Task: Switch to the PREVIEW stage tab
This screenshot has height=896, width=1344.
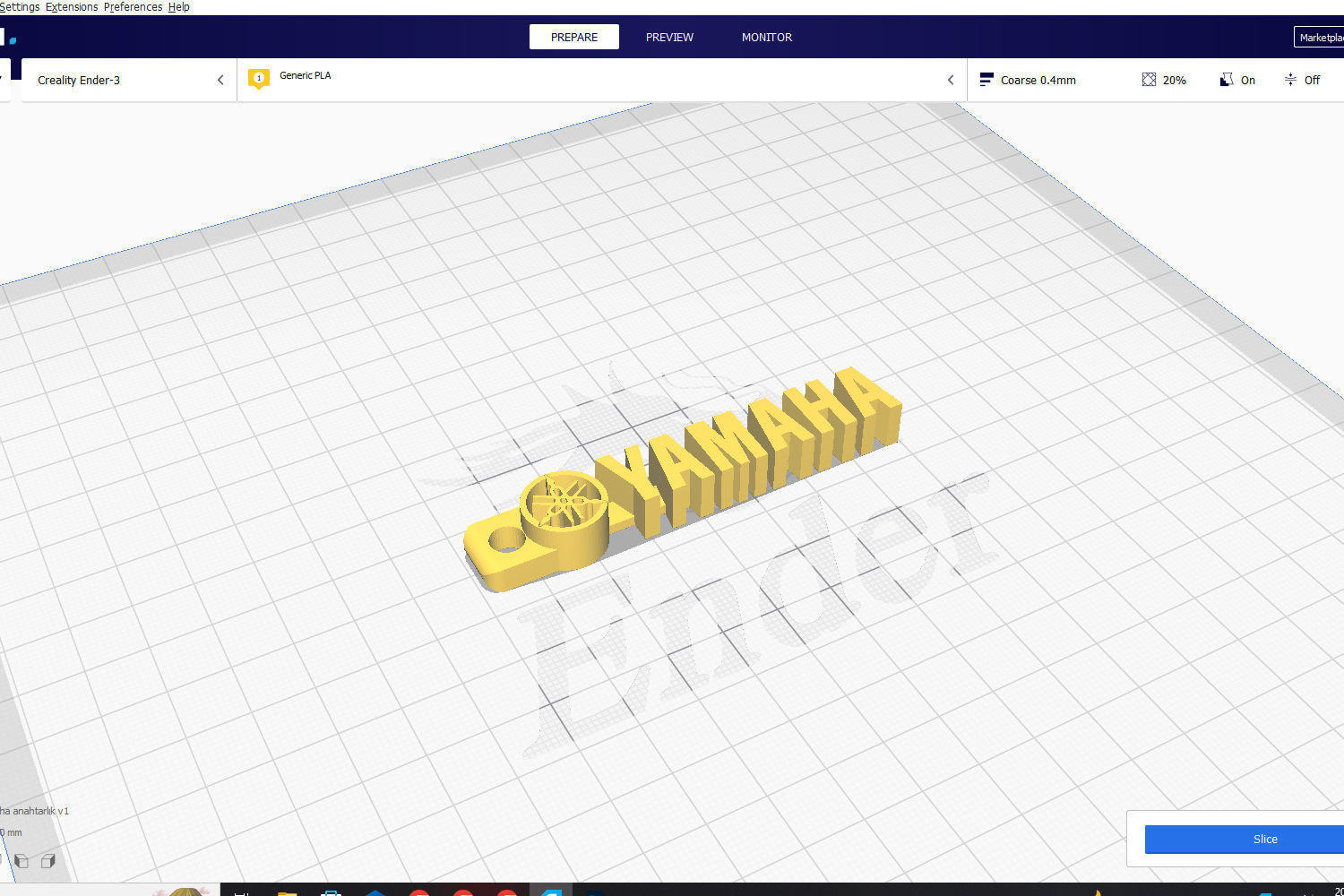Action: pos(669,37)
